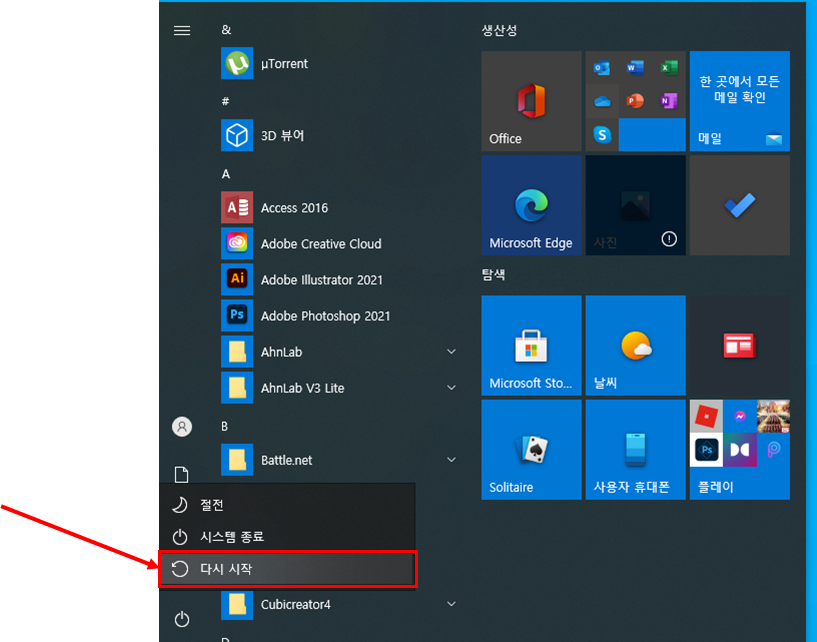Viewport: 817px width, 642px height.
Task: Open the 사용자 휴대폰 tile
Action: (x=635, y=450)
